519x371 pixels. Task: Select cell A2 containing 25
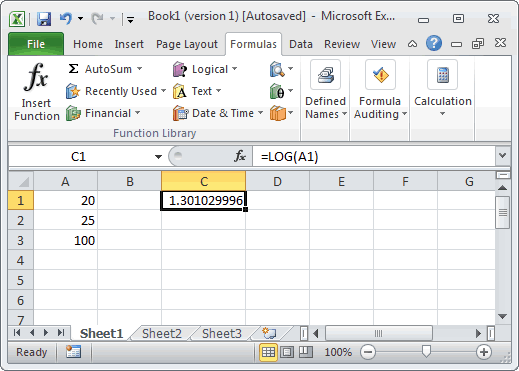(x=66, y=220)
